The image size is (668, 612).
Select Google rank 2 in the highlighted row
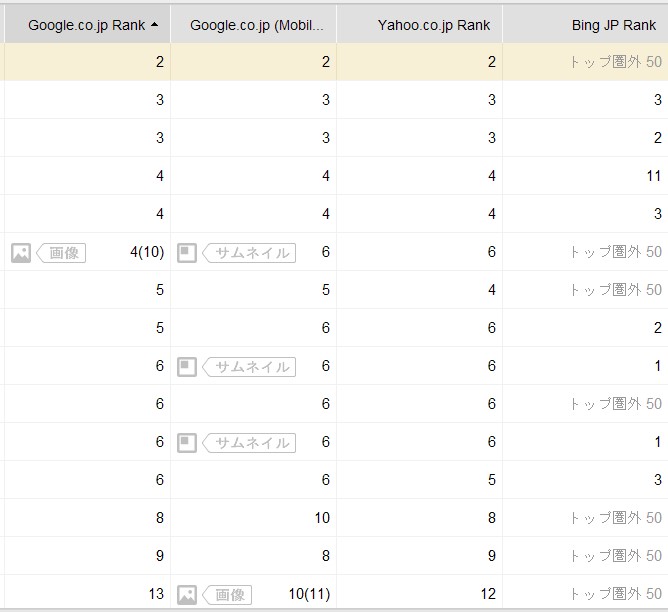pos(160,62)
